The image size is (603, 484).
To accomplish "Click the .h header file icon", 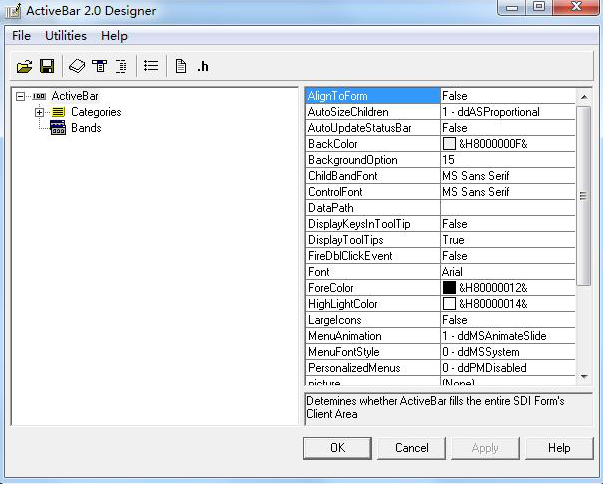I will click(202, 67).
